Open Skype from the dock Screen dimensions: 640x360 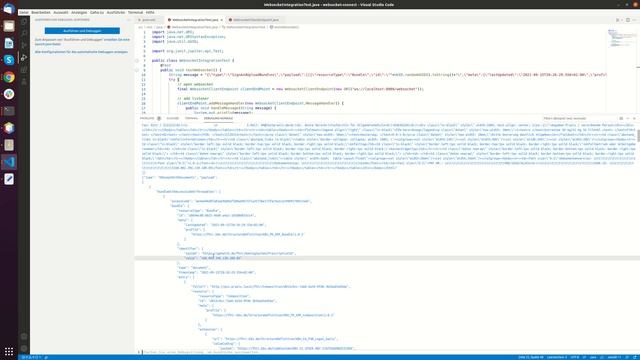click(9, 60)
